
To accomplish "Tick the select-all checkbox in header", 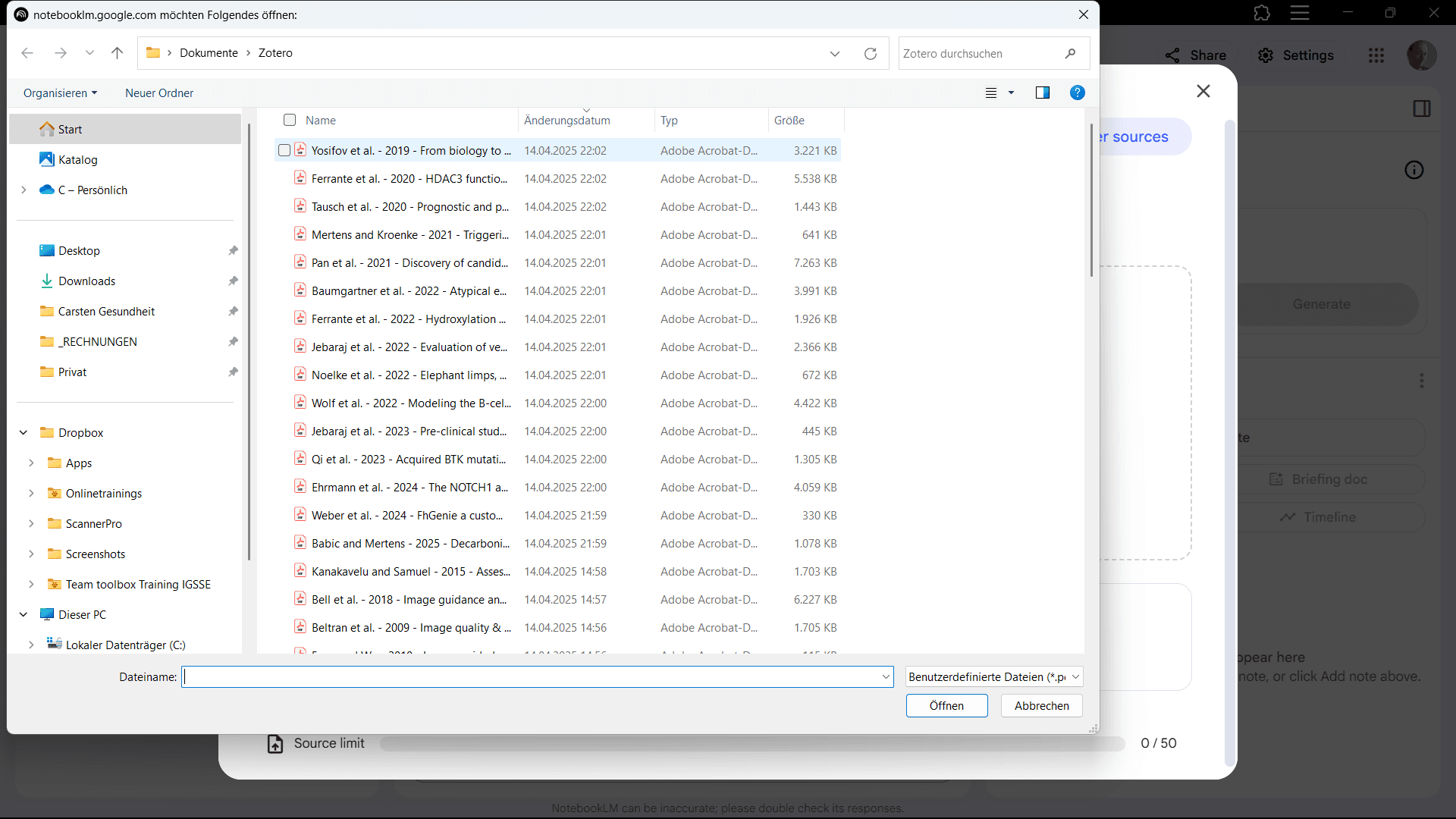I will (x=290, y=120).
